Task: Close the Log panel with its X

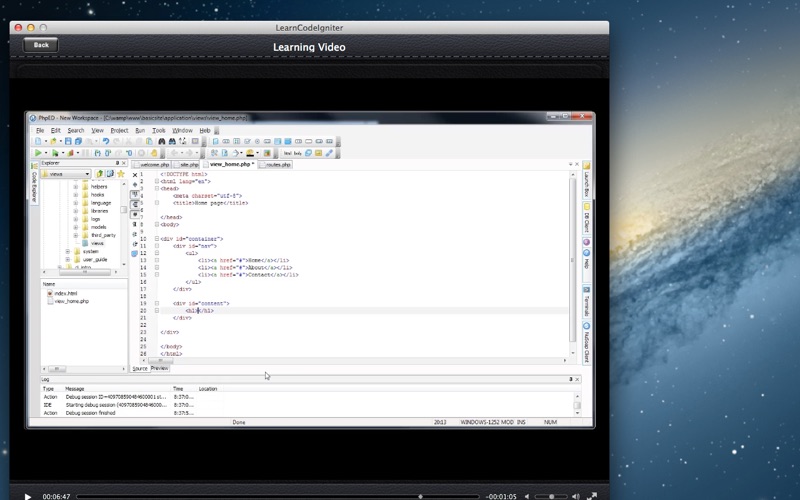Action: 578,379
